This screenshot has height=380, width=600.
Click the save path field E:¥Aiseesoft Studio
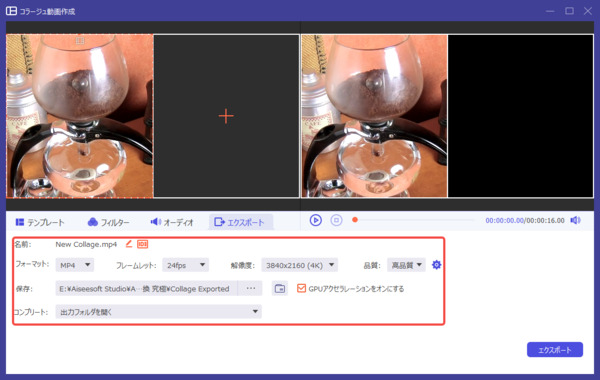pyautogui.click(x=147, y=288)
